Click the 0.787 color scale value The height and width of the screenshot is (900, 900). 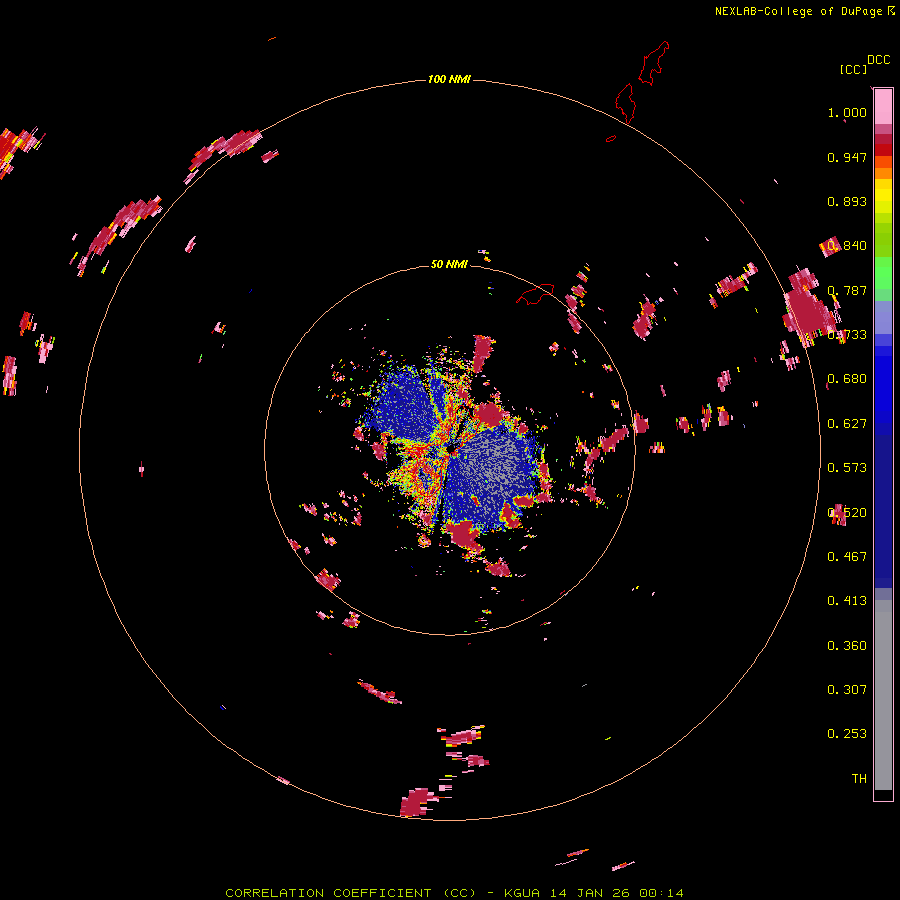click(x=847, y=290)
